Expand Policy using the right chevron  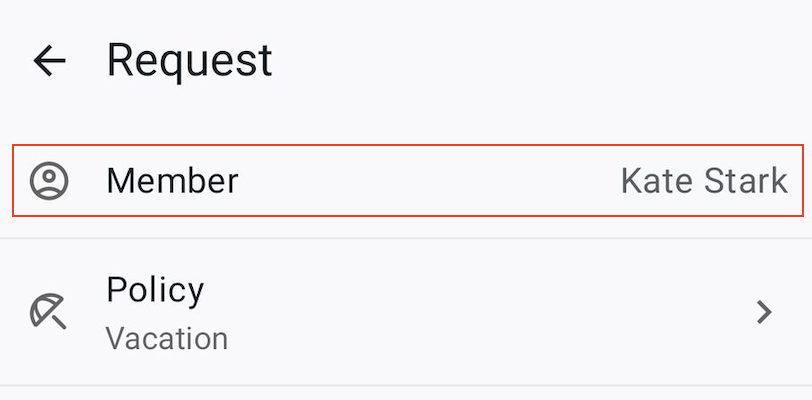click(764, 312)
